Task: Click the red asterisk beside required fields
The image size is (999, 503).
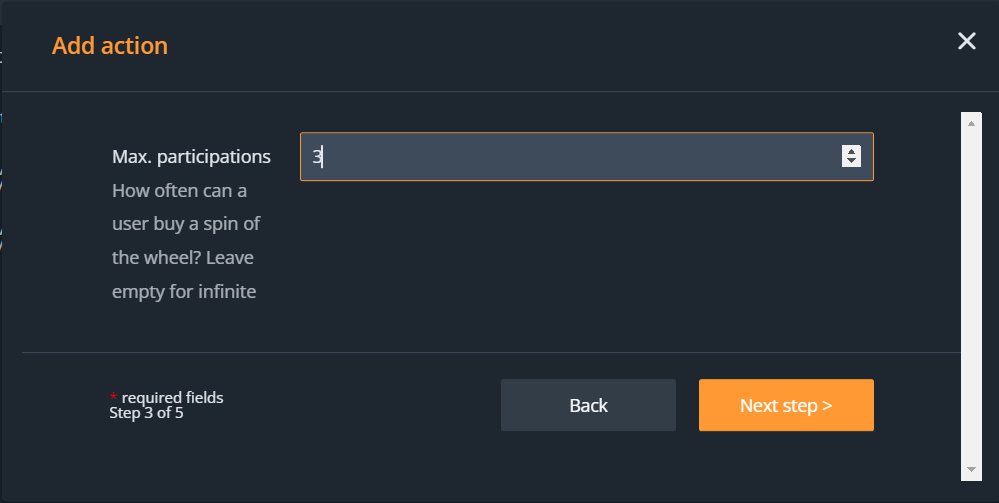Action: (x=113, y=398)
